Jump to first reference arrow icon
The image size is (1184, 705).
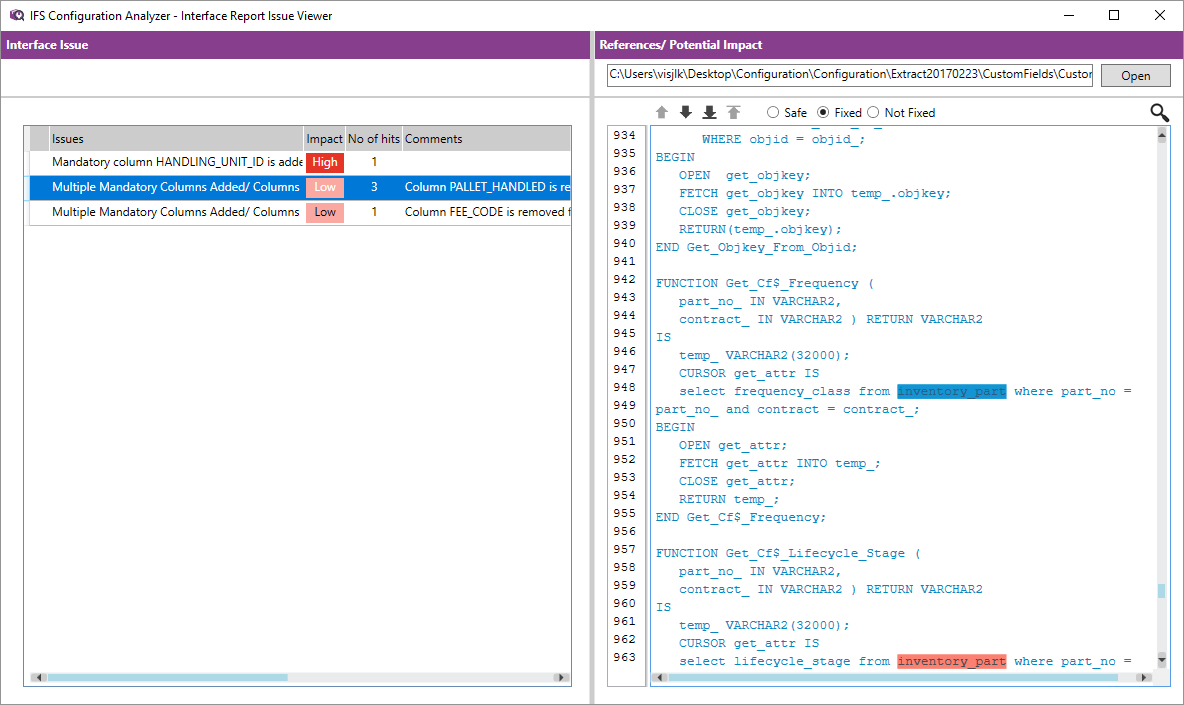[734, 113]
